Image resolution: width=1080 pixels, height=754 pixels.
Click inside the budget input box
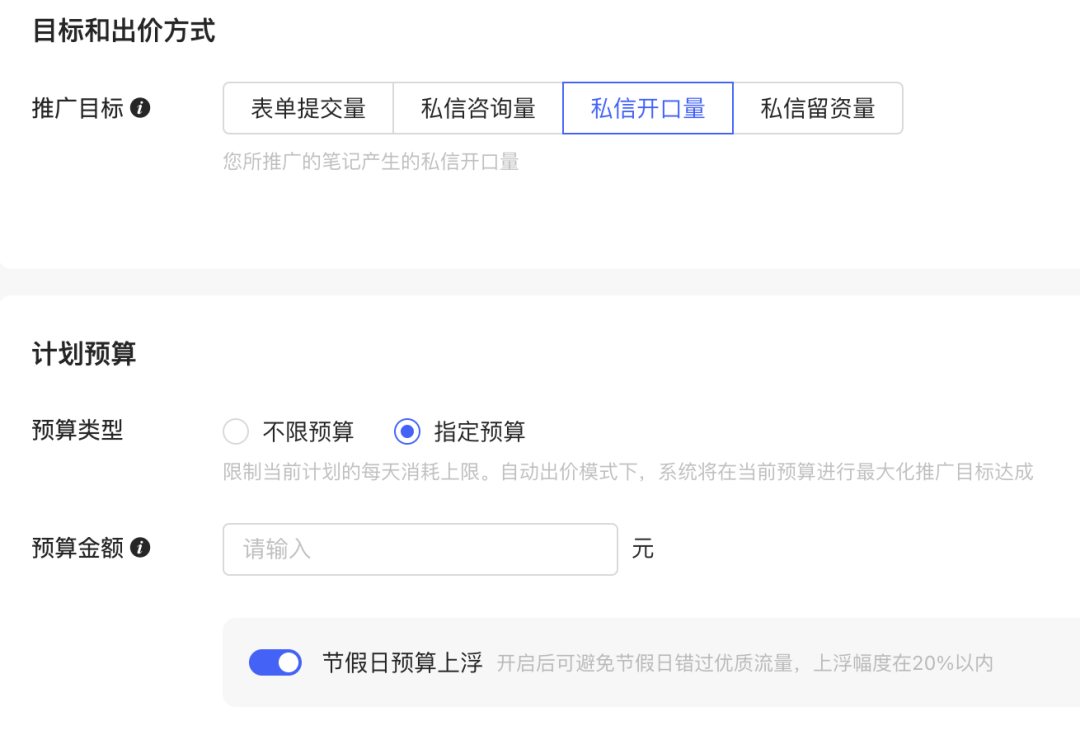pos(420,548)
